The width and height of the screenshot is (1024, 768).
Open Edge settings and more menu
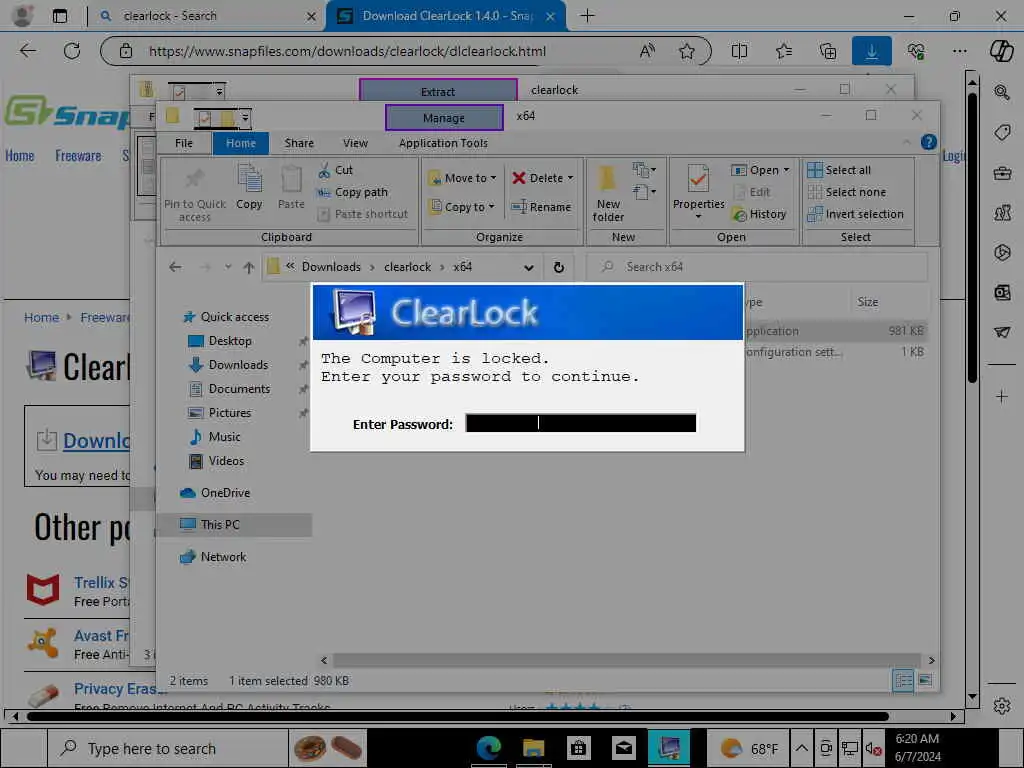(x=959, y=51)
